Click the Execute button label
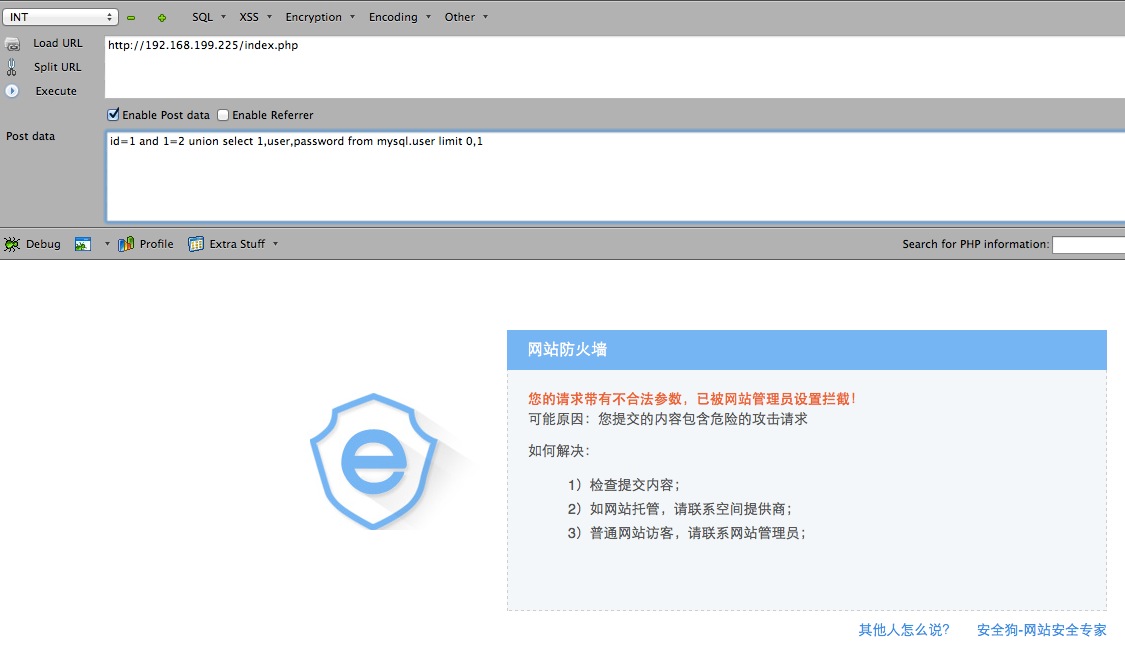Viewport: 1125px width, 650px height. 56,91
